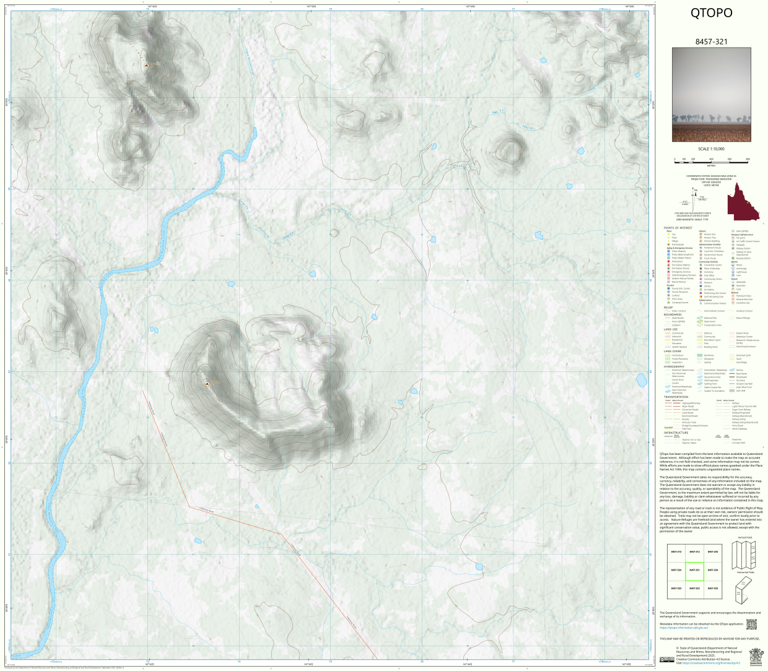The image size is (768, 671).
Task: Click the LAND COVER legend heading
Action: coord(672,351)
